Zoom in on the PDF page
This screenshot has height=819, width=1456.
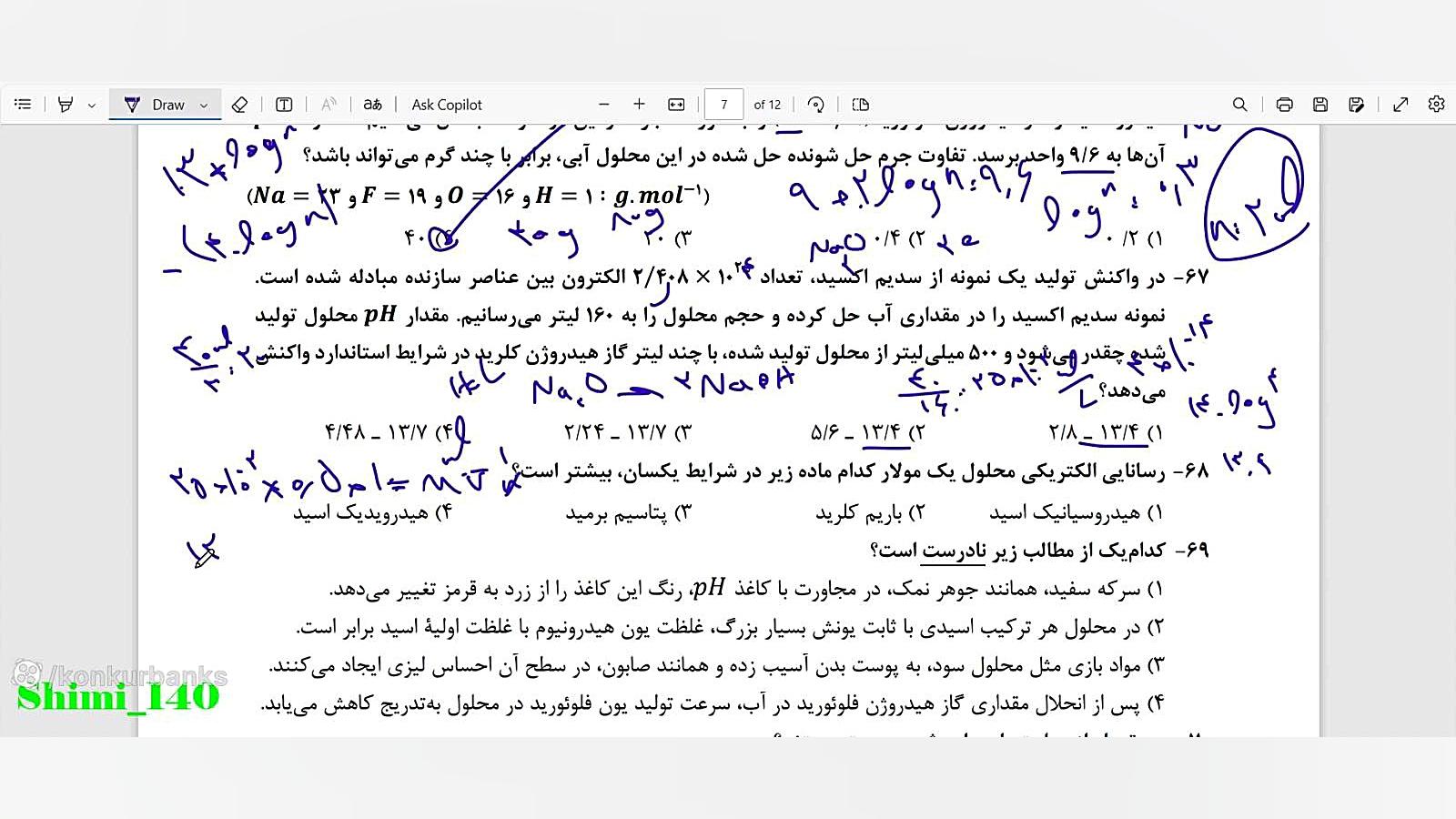pos(639,105)
